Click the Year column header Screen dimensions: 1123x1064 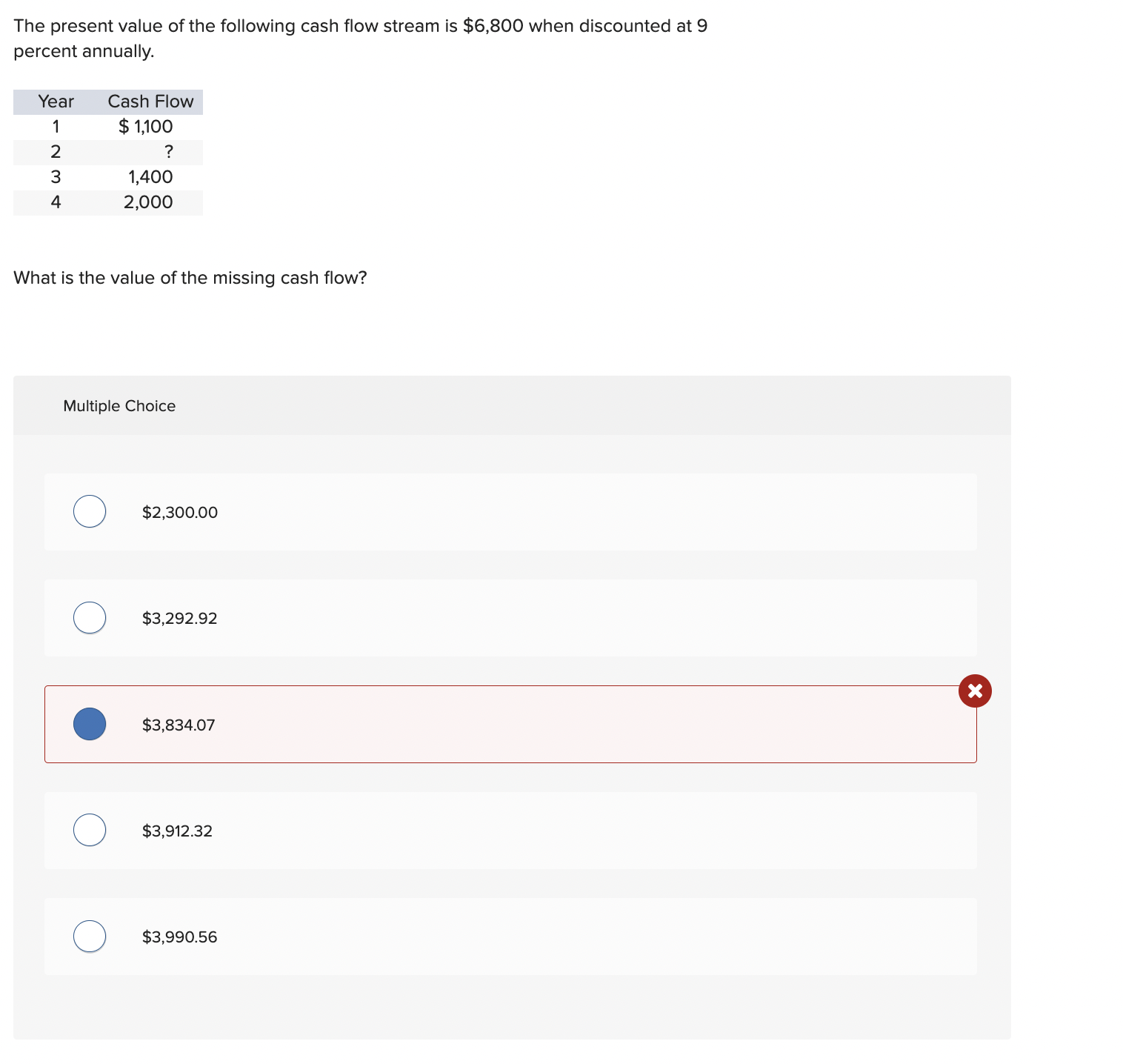[56, 102]
